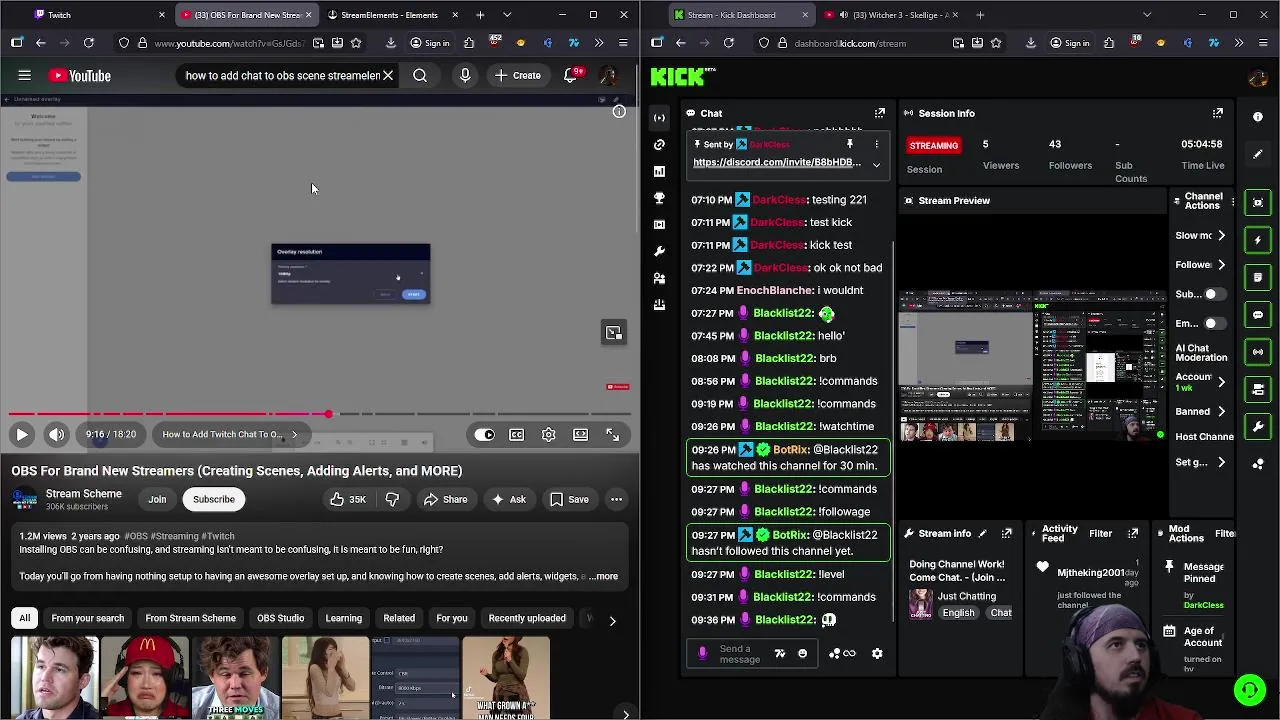The image size is (1280, 720).
Task: Like the OBS video (35K)
Action: (347, 499)
